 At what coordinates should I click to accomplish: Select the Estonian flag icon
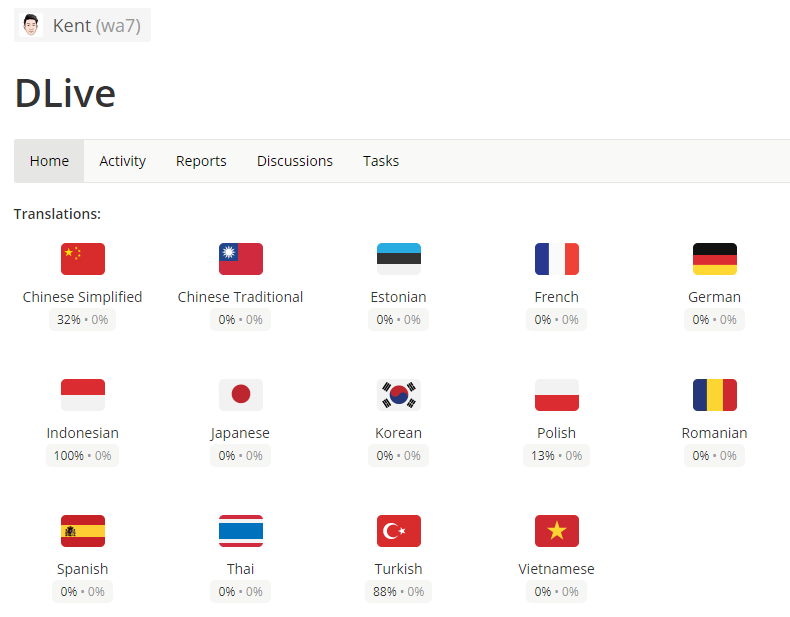pyautogui.click(x=399, y=259)
